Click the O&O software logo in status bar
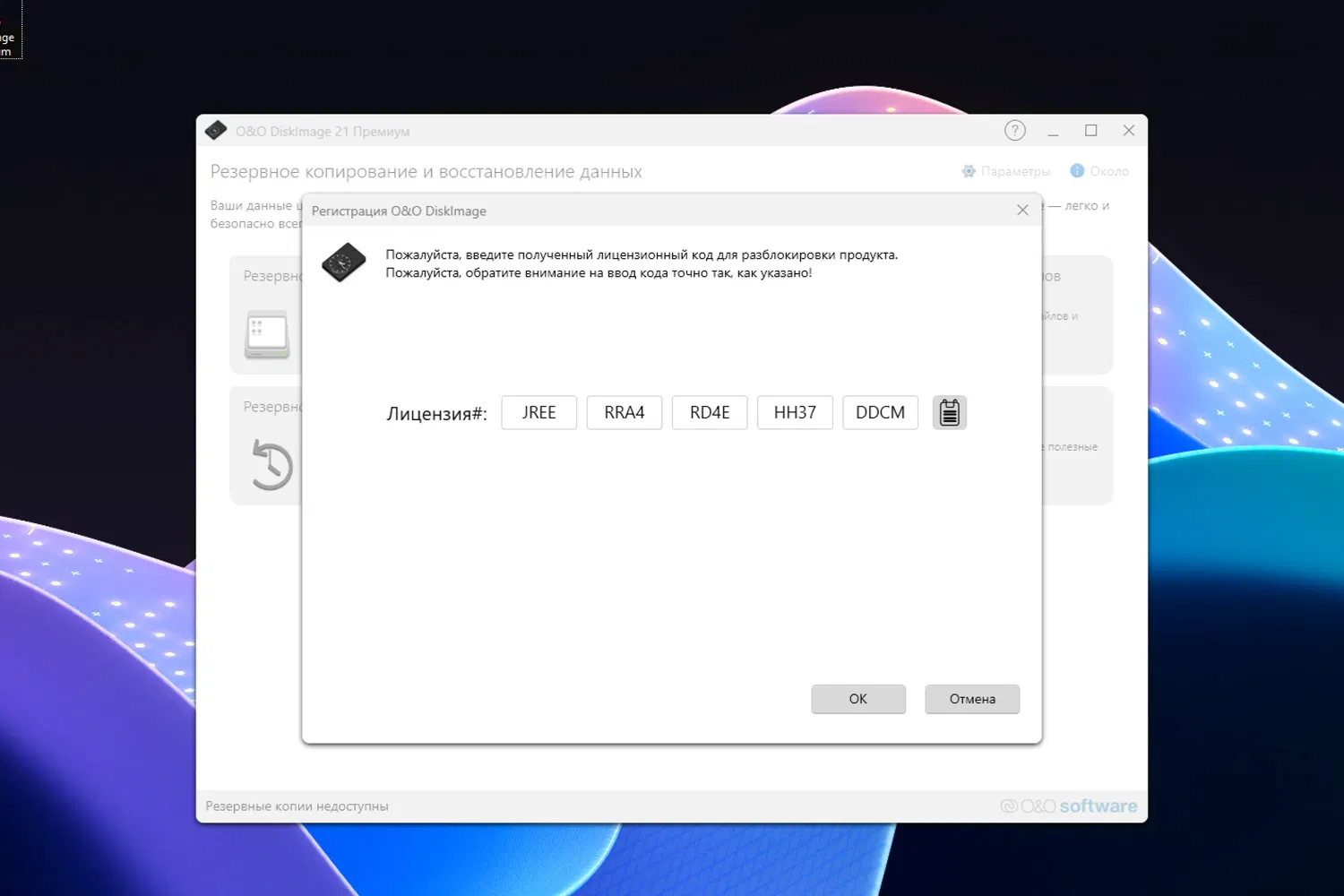The width and height of the screenshot is (1344, 896). point(1069,806)
